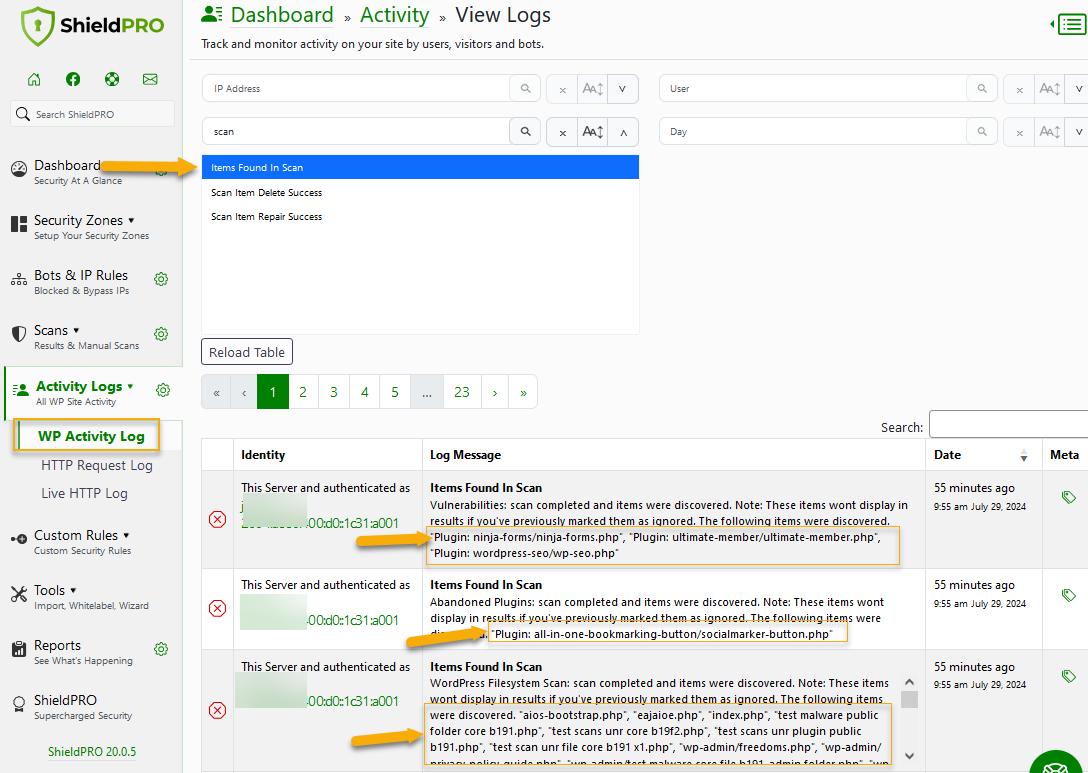Open the Facebook icon link
This screenshot has height=773, width=1088.
click(73, 79)
